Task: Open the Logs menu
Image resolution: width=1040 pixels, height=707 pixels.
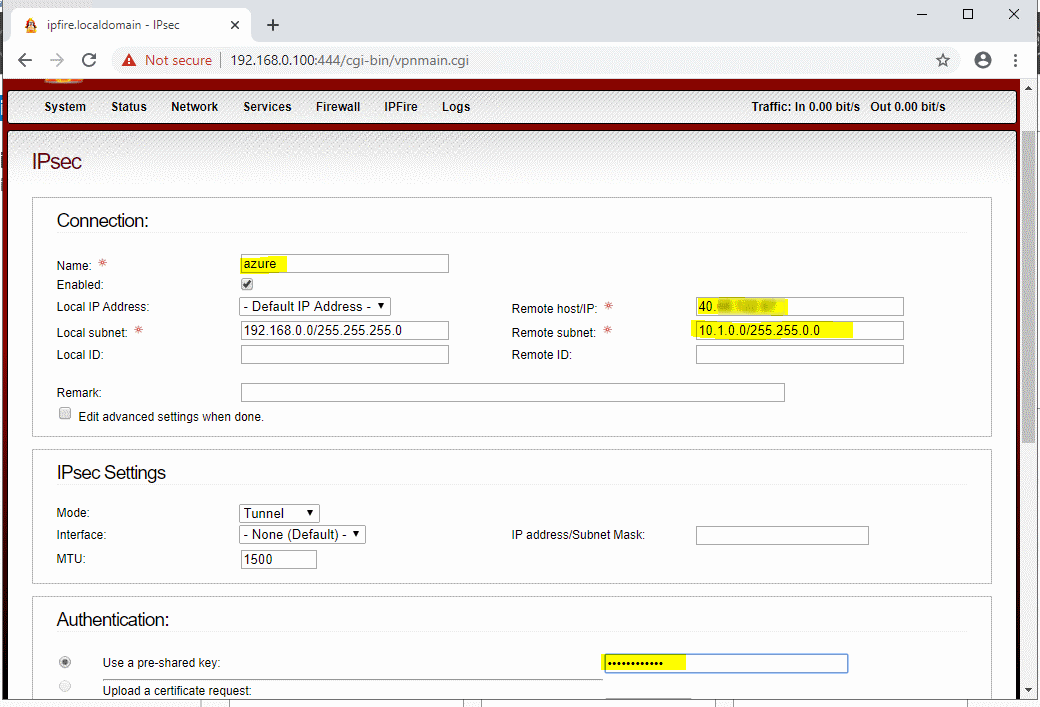Action: click(x=456, y=107)
